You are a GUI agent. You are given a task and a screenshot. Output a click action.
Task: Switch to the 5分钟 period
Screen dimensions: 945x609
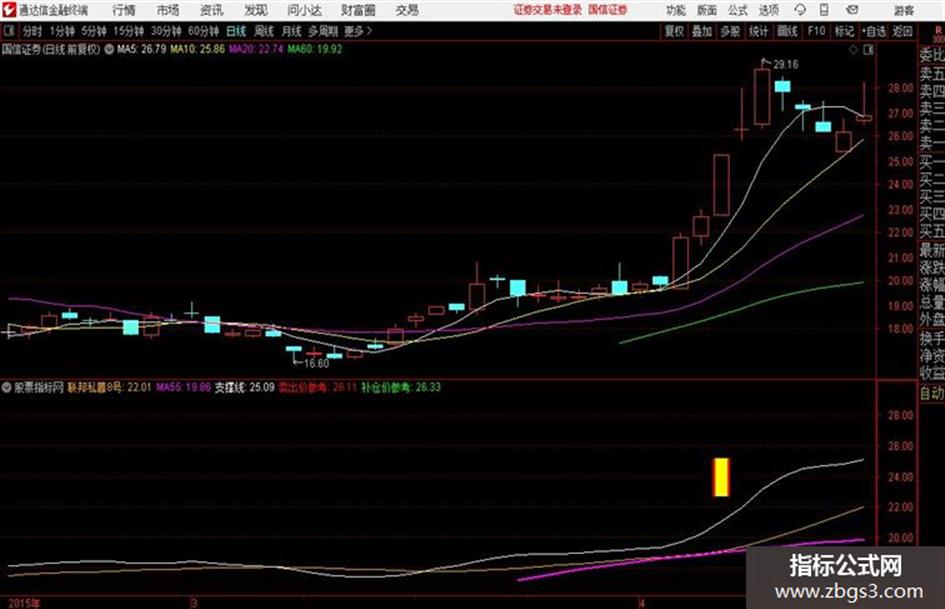(x=94, y=31)
